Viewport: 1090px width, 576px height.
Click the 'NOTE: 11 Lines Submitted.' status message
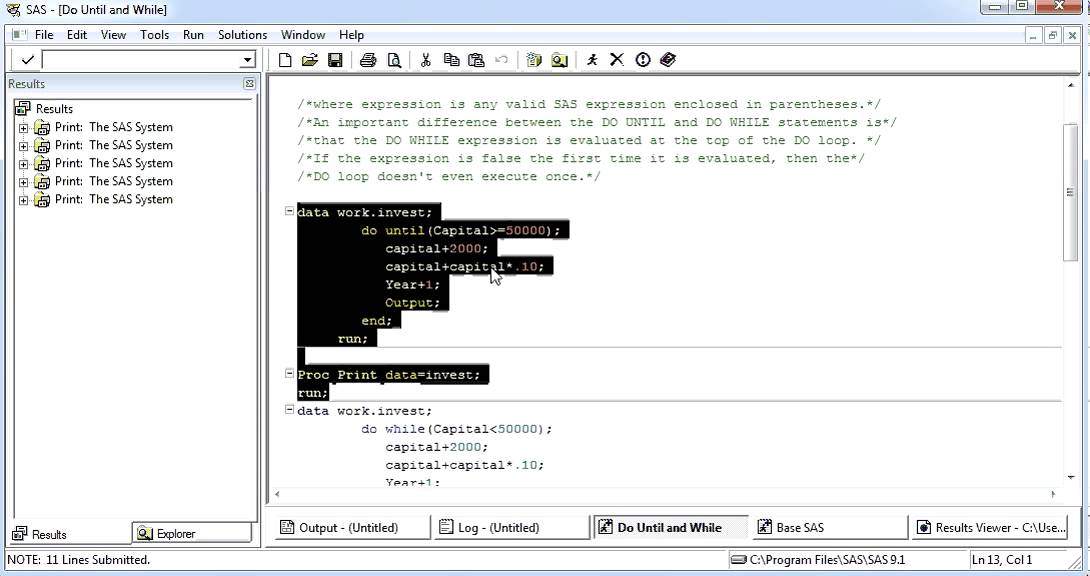coord(79,559)
